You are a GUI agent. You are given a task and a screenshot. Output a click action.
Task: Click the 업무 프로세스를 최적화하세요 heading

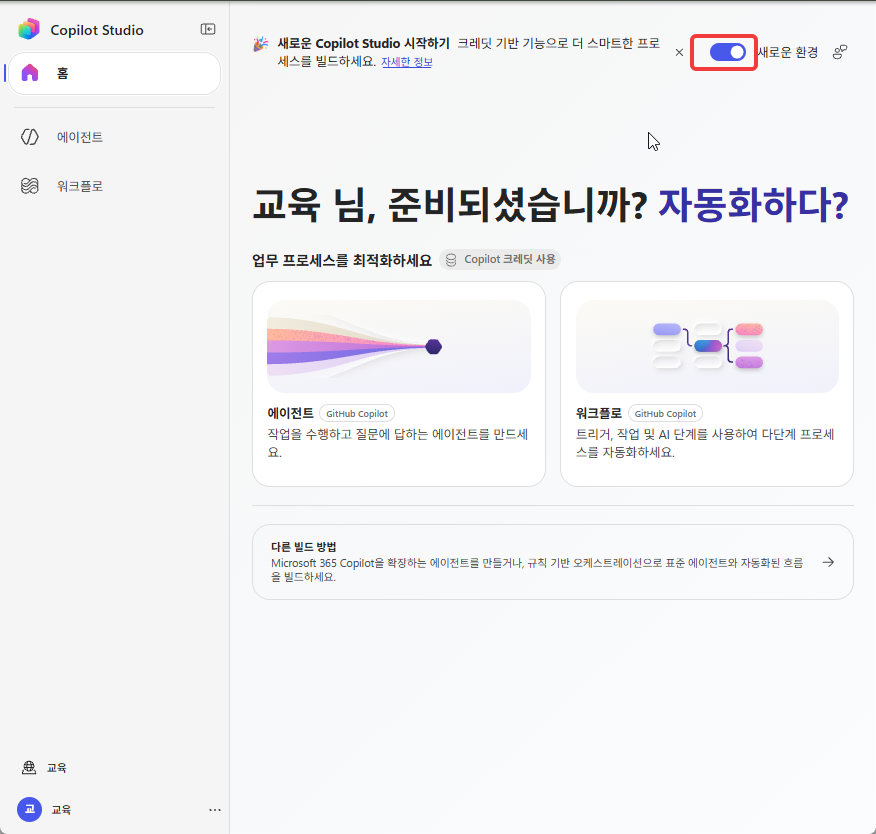pyautogui.click(x=342, y=260)
